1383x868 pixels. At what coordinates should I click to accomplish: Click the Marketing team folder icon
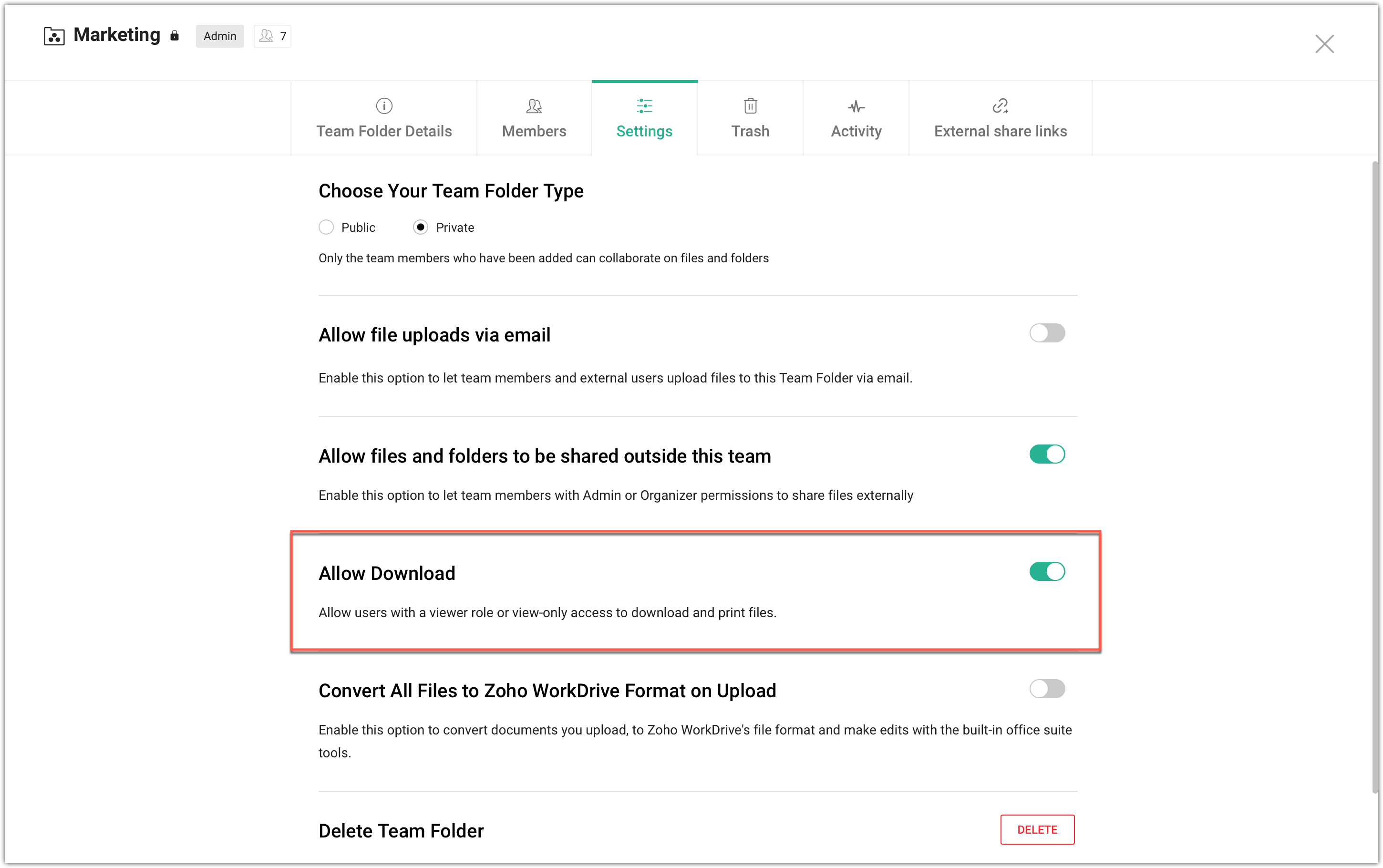(54, 36)
